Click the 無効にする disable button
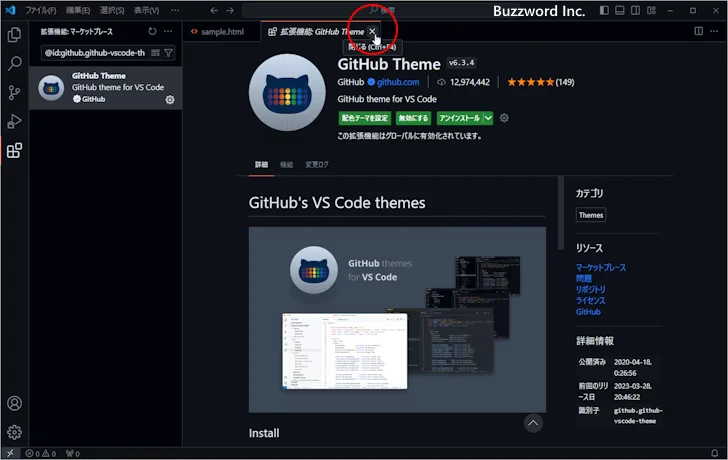The height and width of the screenshot is (460, 728). [x=413, y=118]
